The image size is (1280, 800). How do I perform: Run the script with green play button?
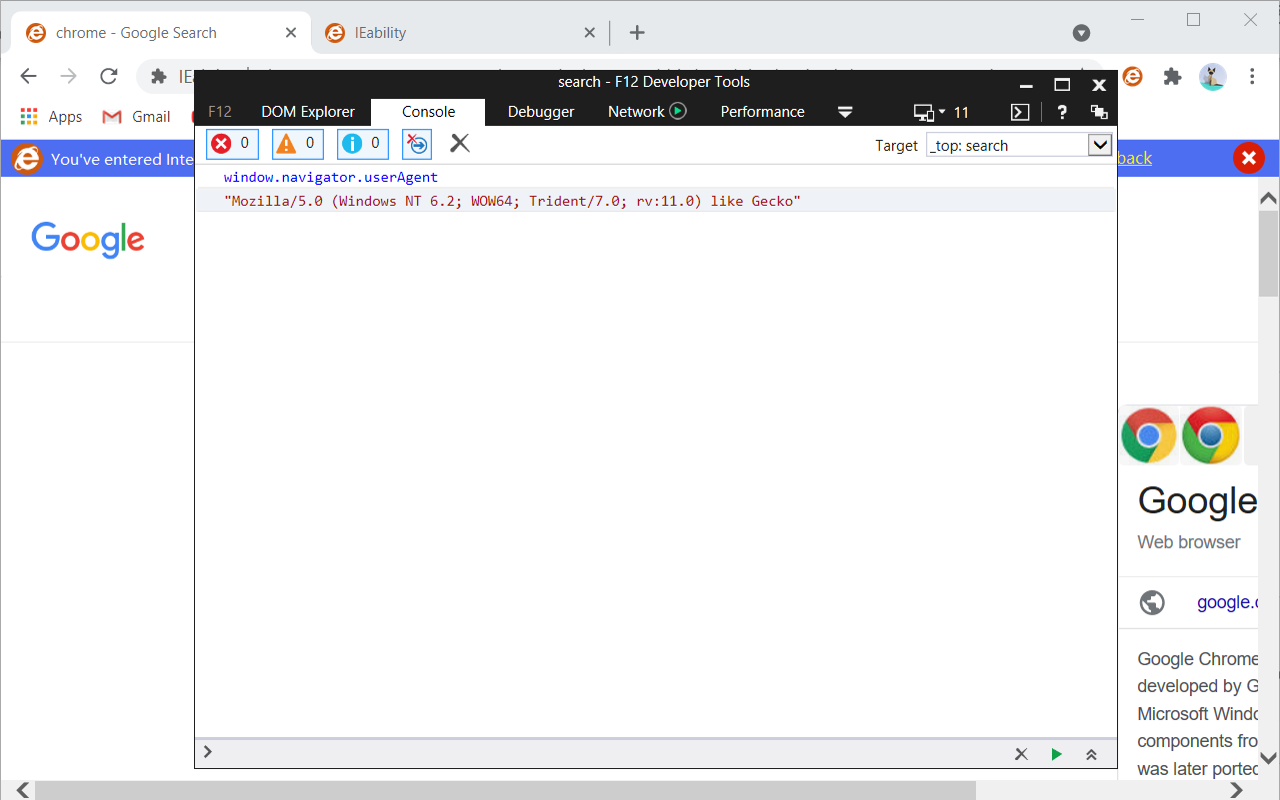pos(1056,753)
